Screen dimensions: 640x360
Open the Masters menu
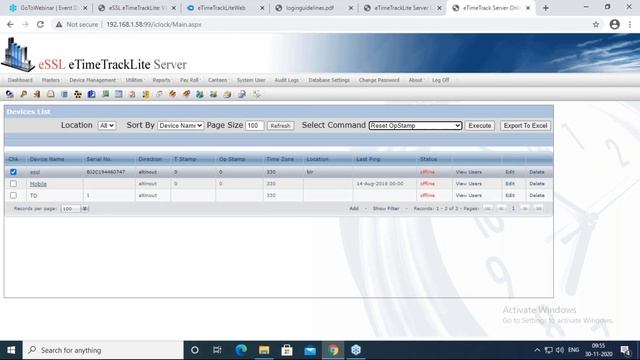click(51, 80)
